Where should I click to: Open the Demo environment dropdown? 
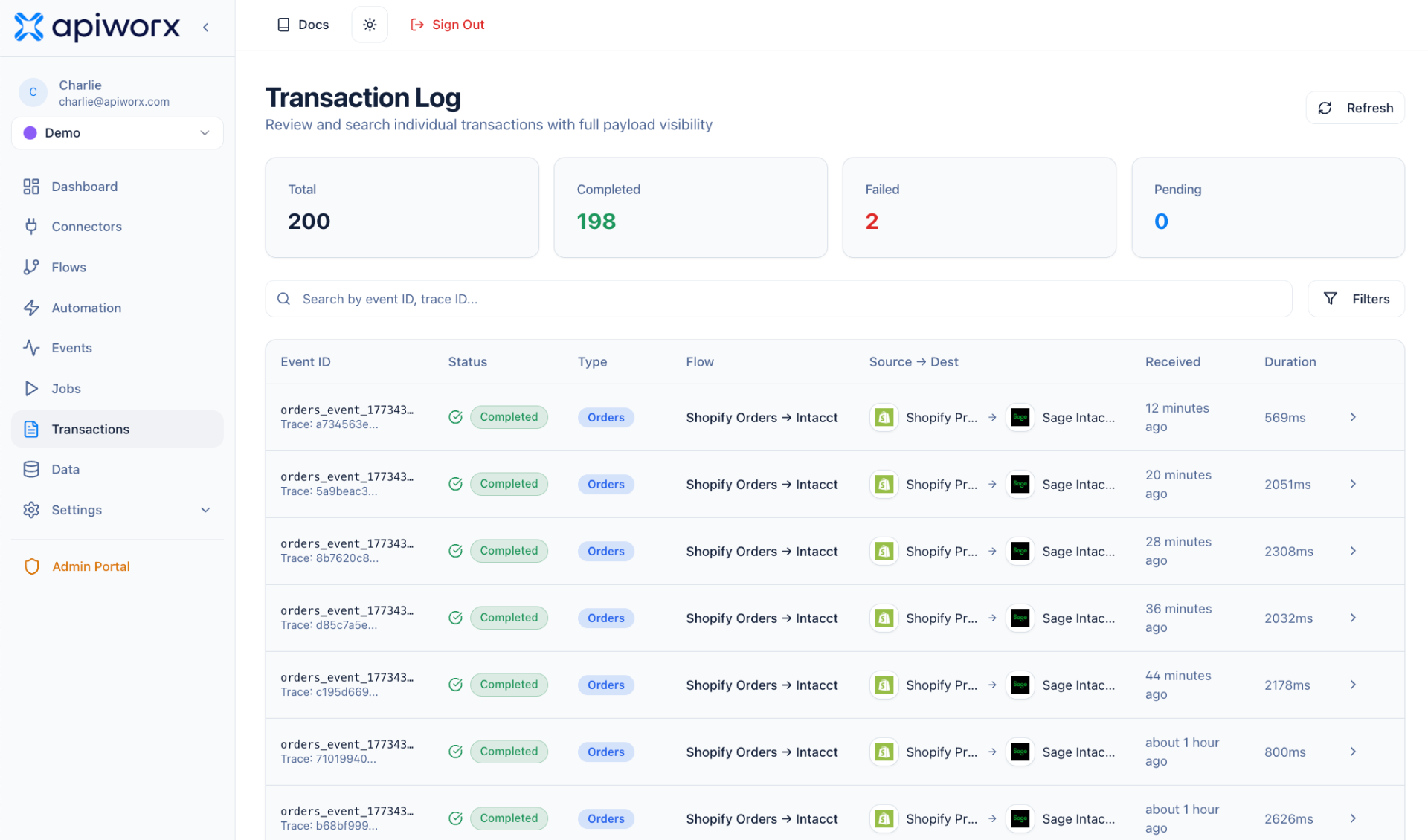point(117,133)
